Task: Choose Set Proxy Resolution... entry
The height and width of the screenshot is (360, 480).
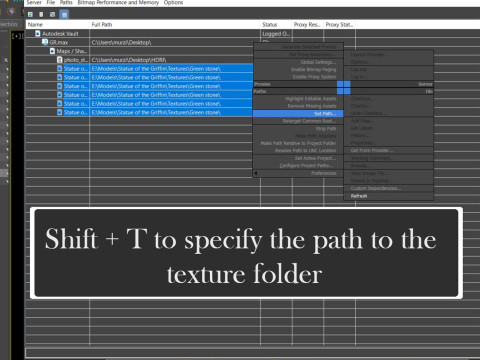Action: [x=313, y=54]
